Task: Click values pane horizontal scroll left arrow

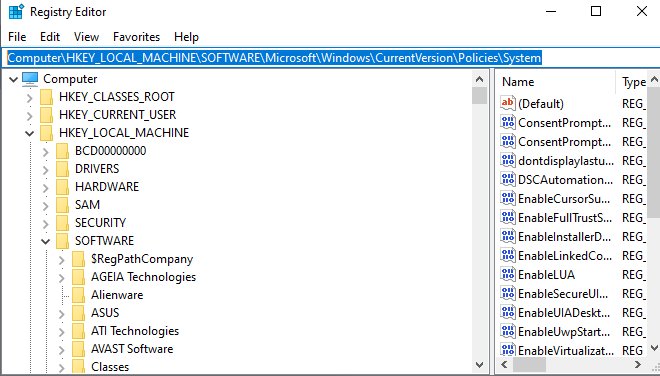Action: 505,365
